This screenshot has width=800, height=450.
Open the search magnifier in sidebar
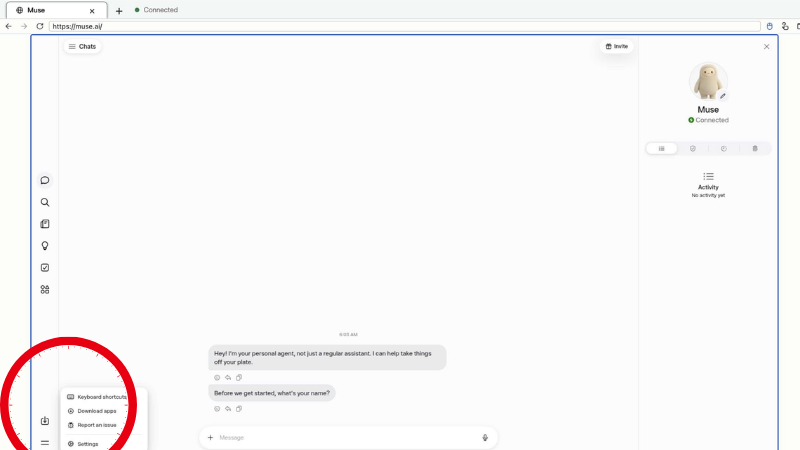pyautogui.click(x=45, y=202)
